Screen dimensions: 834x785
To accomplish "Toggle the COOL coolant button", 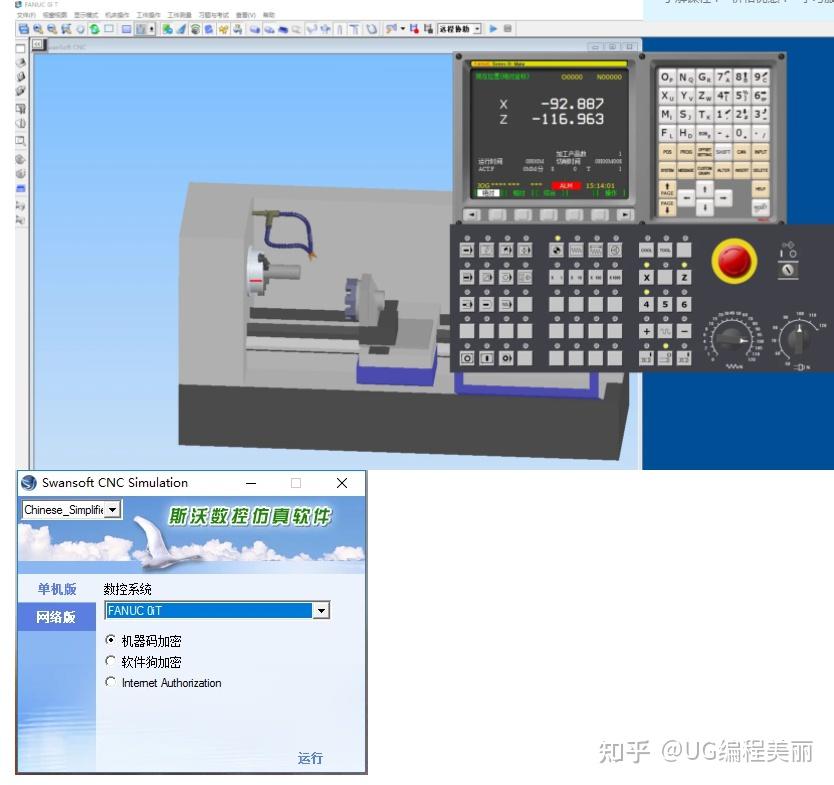I will [646, 250].
